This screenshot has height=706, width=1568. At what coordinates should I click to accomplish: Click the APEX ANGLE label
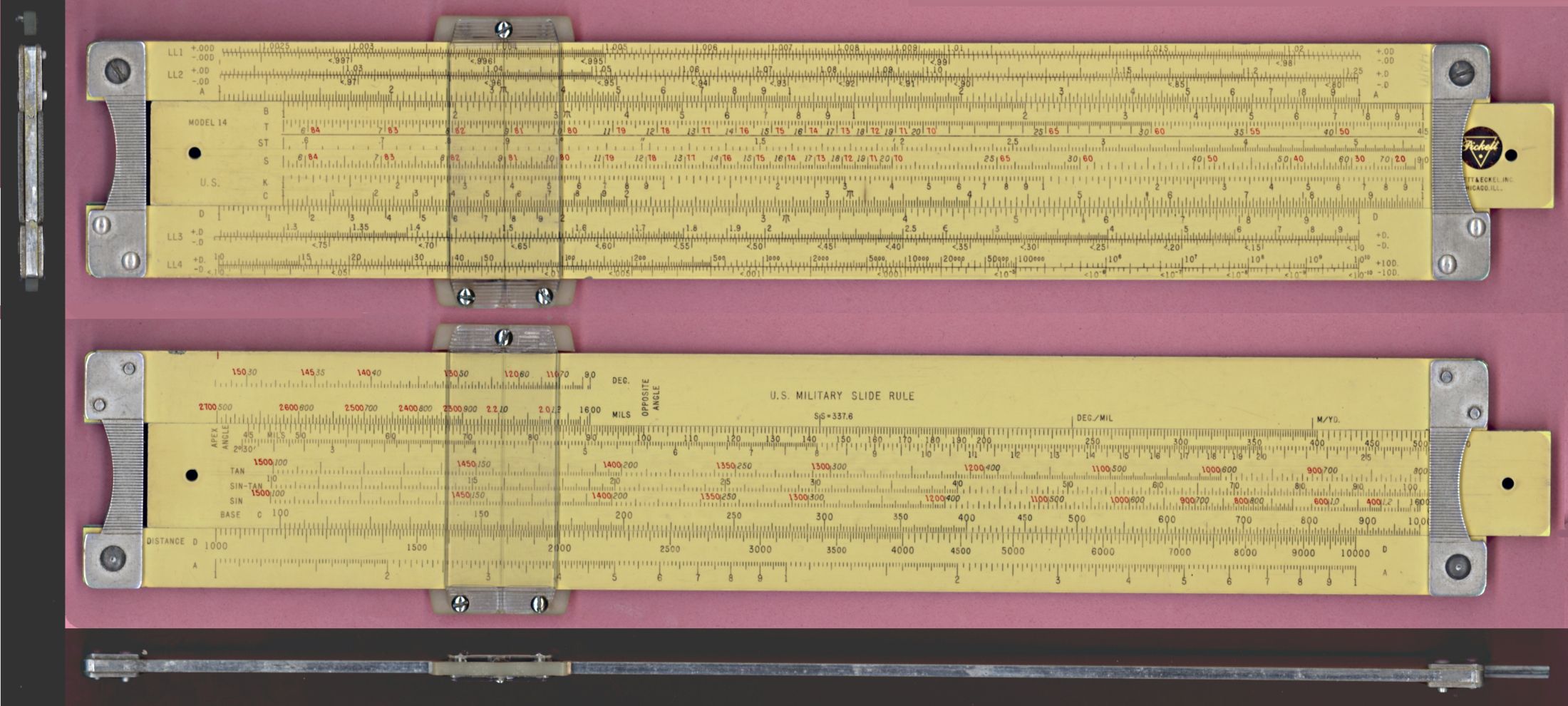(x=220, y=437)
